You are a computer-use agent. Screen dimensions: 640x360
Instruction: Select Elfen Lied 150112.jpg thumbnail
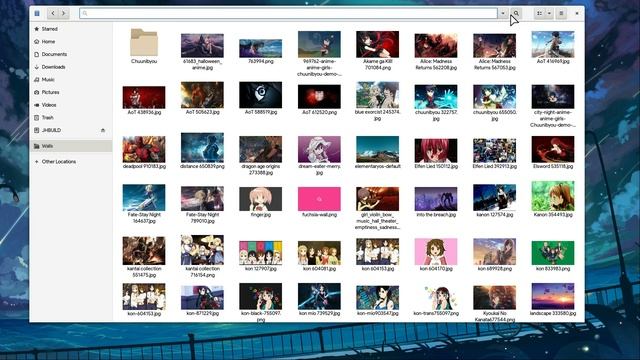436,150
